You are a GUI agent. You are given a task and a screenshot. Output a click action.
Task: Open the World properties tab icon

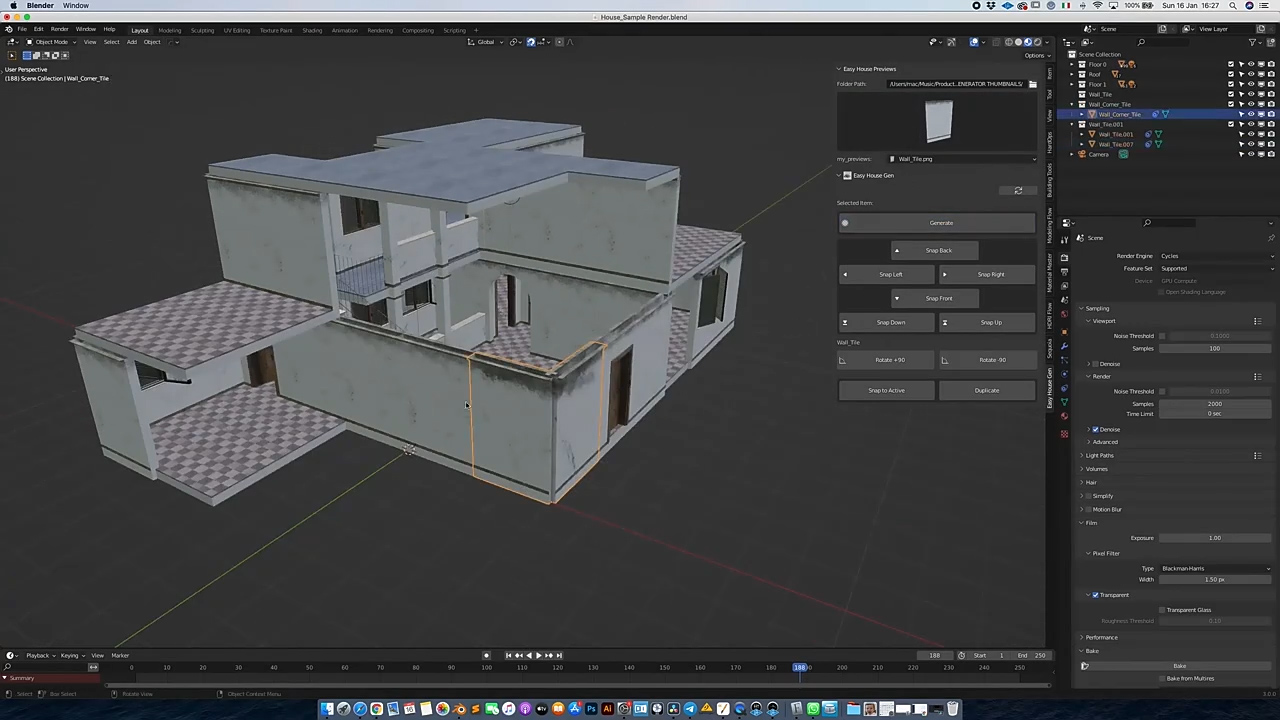1064,314
